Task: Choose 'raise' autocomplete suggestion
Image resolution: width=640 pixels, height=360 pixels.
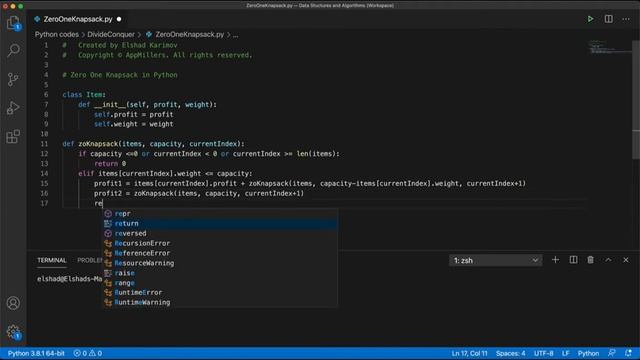Action: (x=220, y=273)
